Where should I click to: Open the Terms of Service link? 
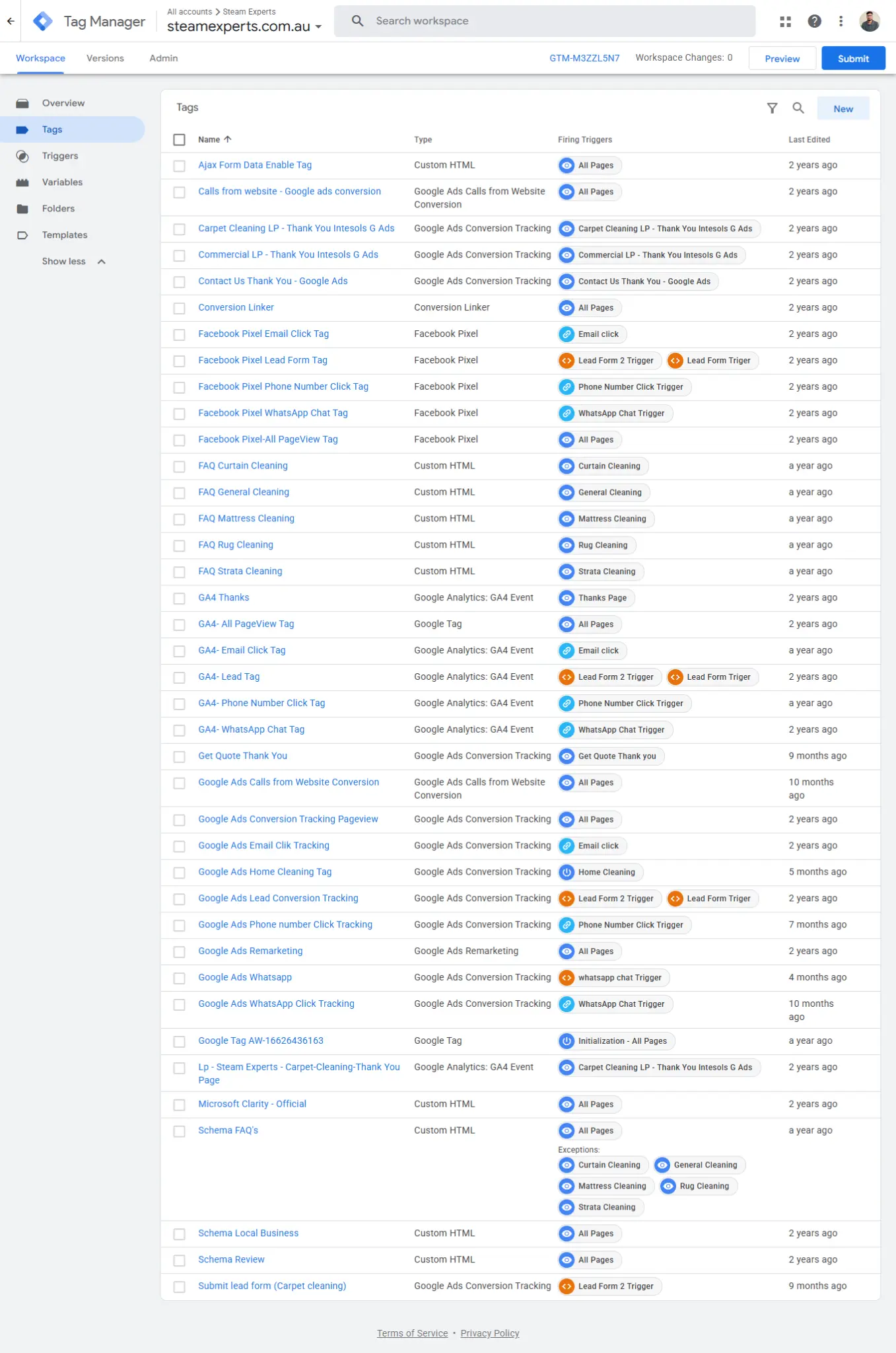pyautogui.click(x=412, y=1333)
